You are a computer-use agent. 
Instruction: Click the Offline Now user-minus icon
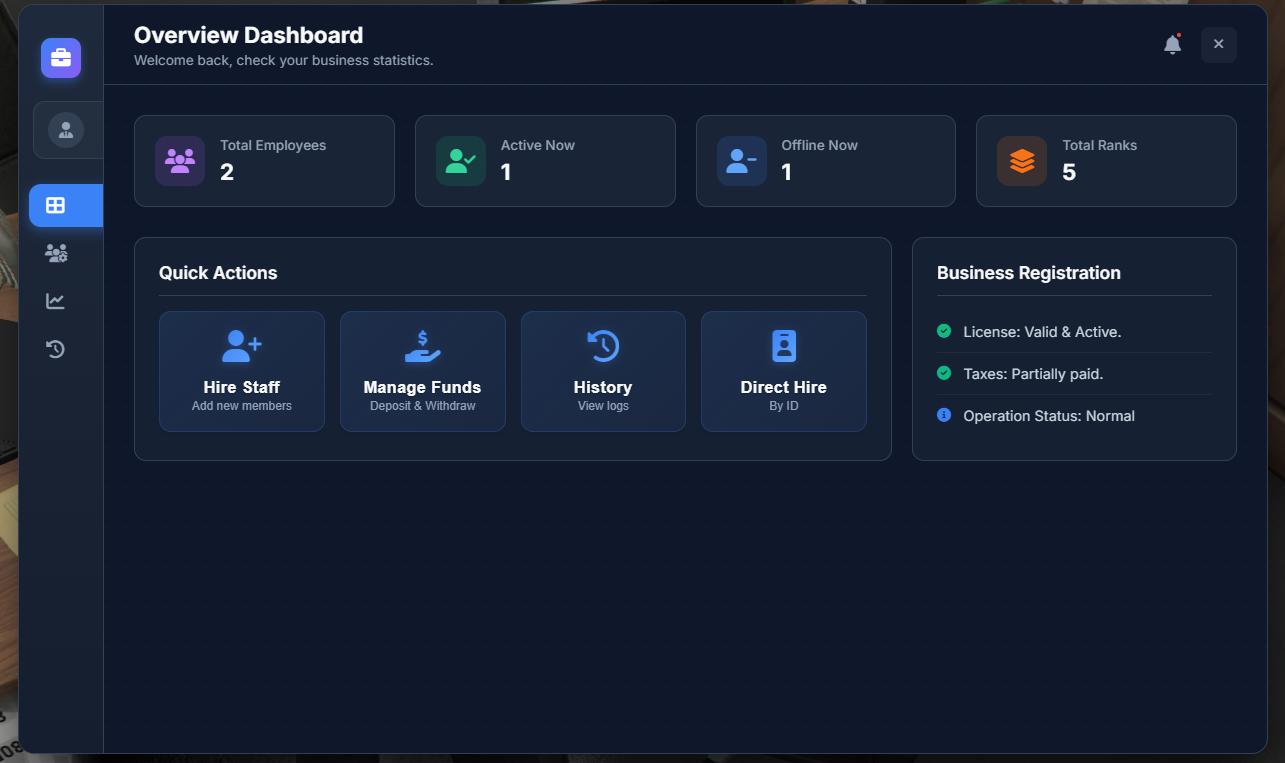coord(742,161)
